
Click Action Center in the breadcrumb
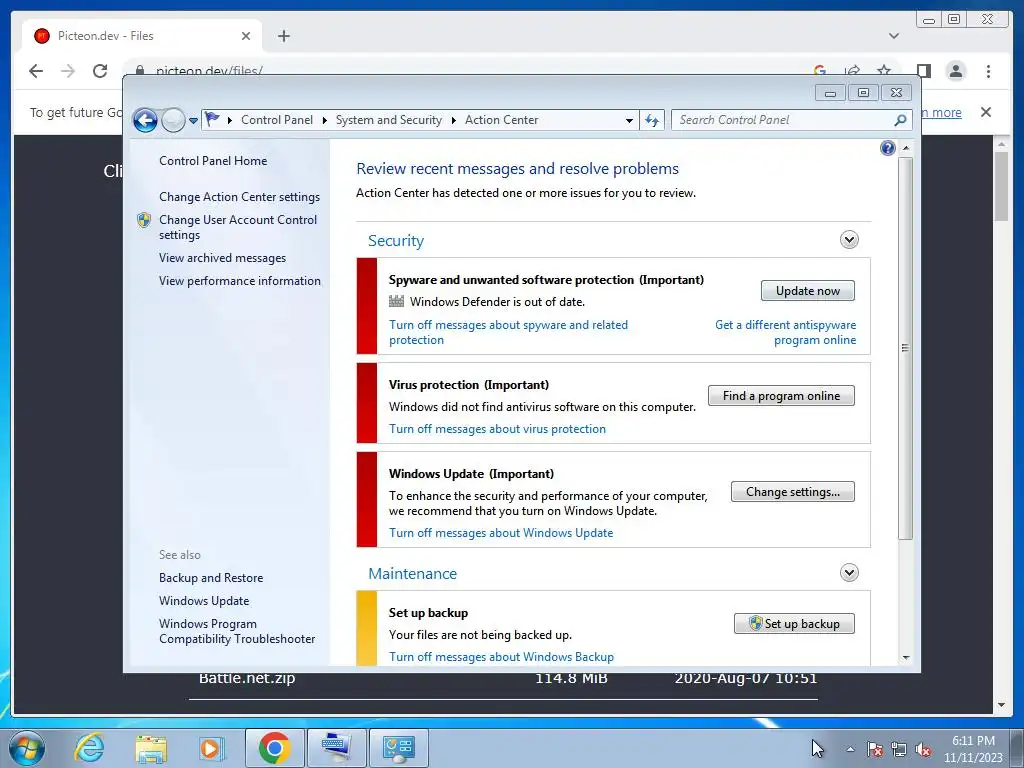502,120
